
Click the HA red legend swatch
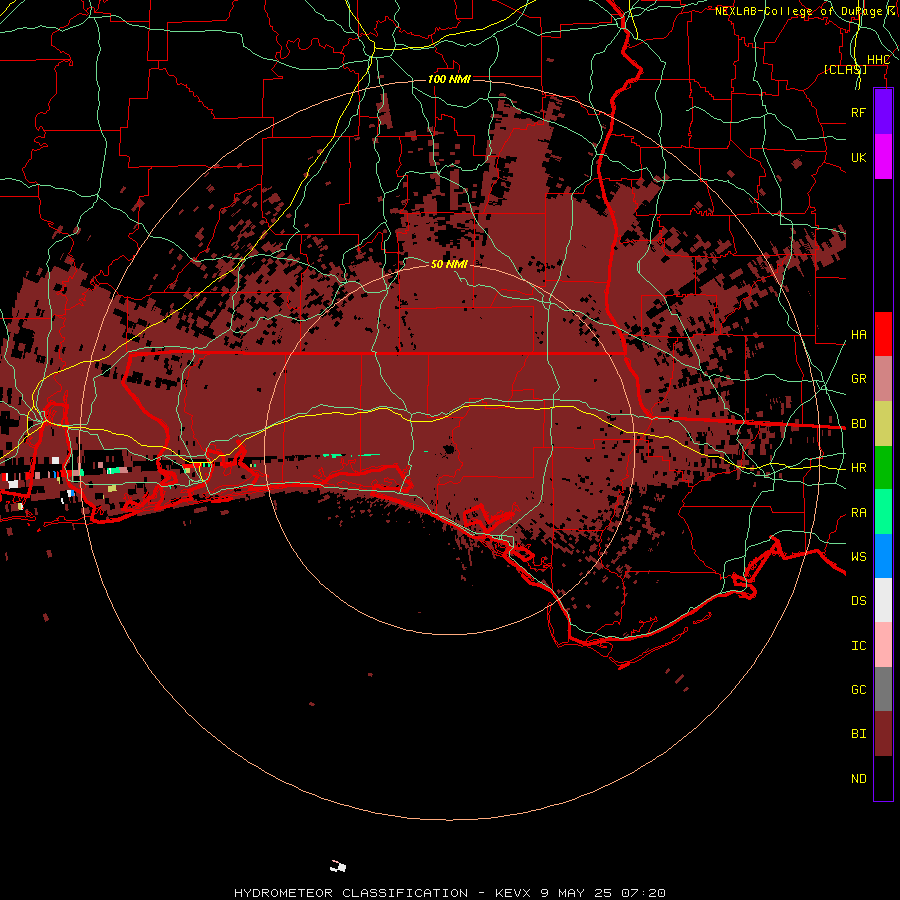tap(883, 334)
